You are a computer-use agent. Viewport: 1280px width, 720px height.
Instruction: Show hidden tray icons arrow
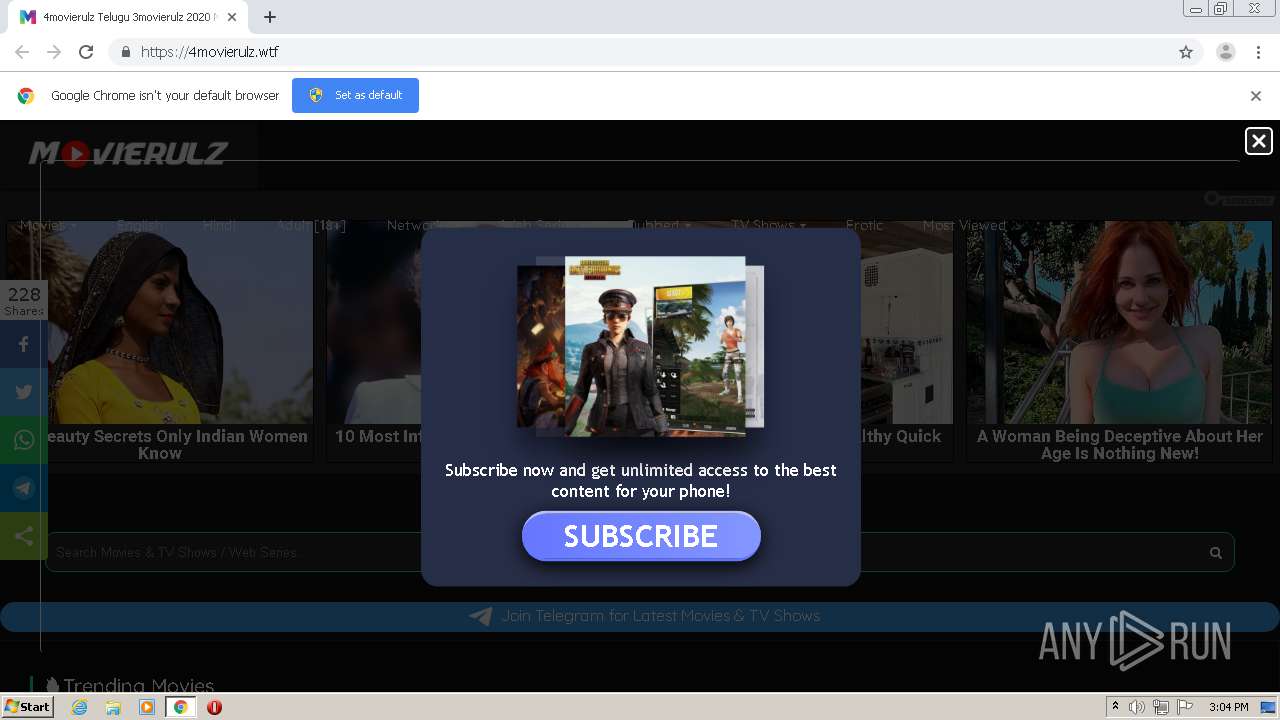tap(1115, 707)
